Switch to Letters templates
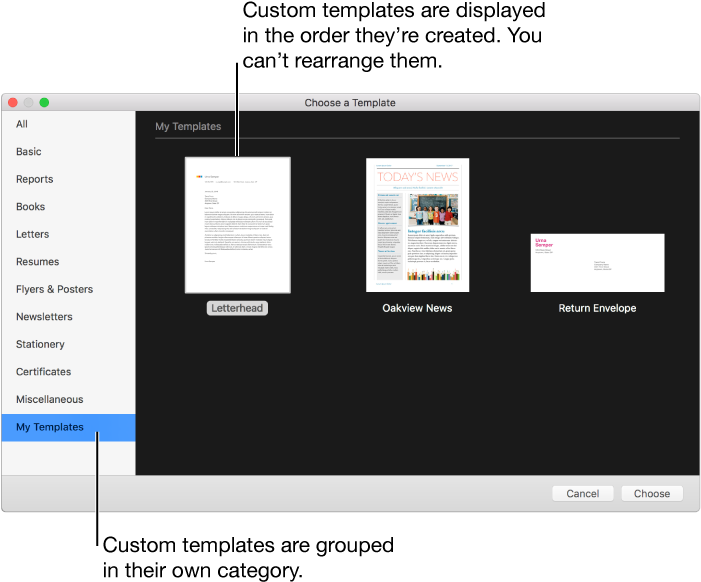The image size is (701, 582). coord(33,234)
